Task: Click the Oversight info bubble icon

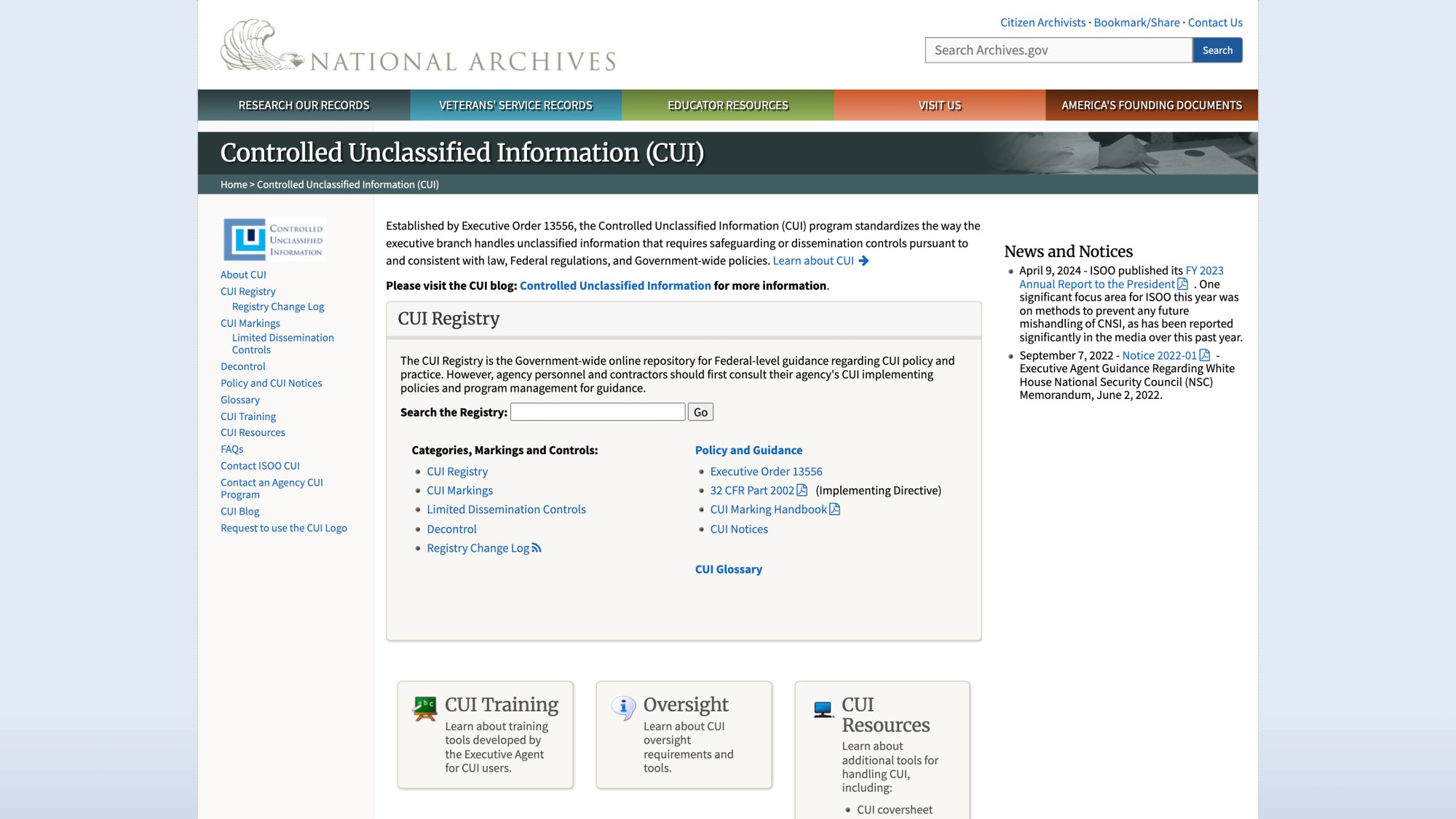Action: 624,705
